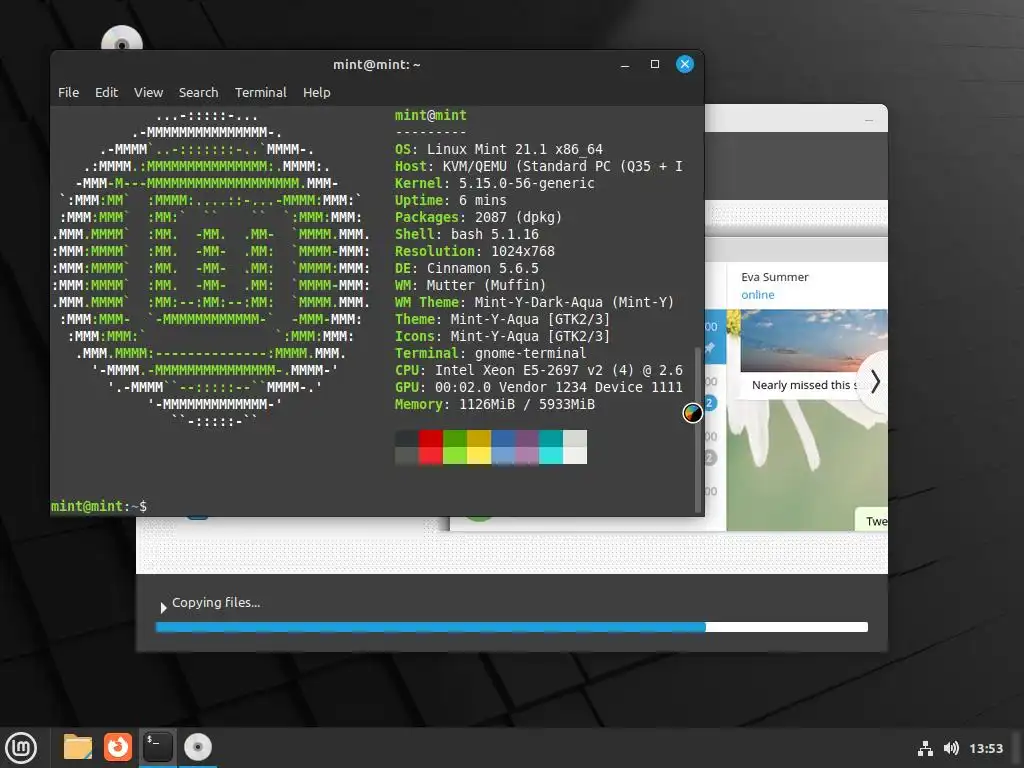Open the Help menu in Terminal
Screen dimensions: 1024x768
[x=317, y=93]
